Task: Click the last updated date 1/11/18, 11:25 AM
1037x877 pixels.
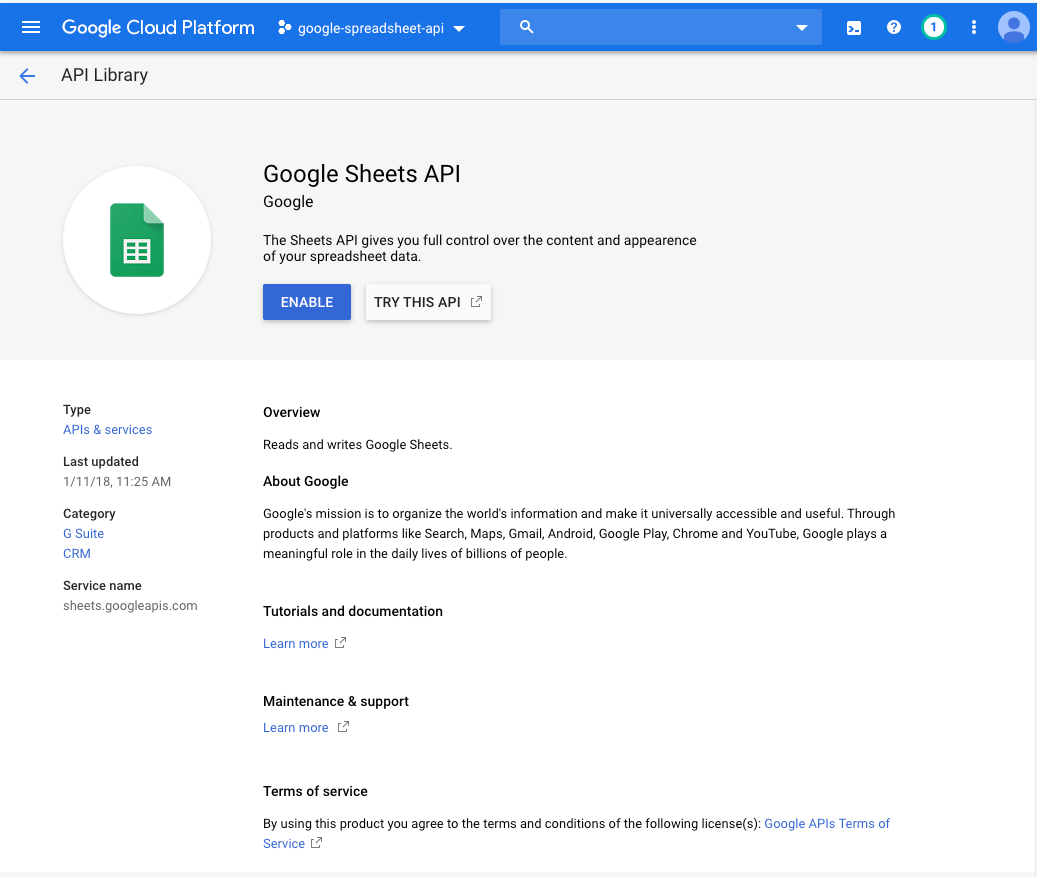Action: [x=117, y=481]
